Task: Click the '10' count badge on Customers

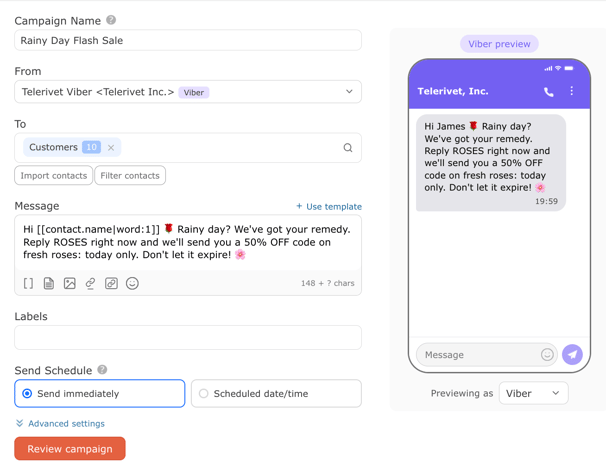Action: click(92, 147)
